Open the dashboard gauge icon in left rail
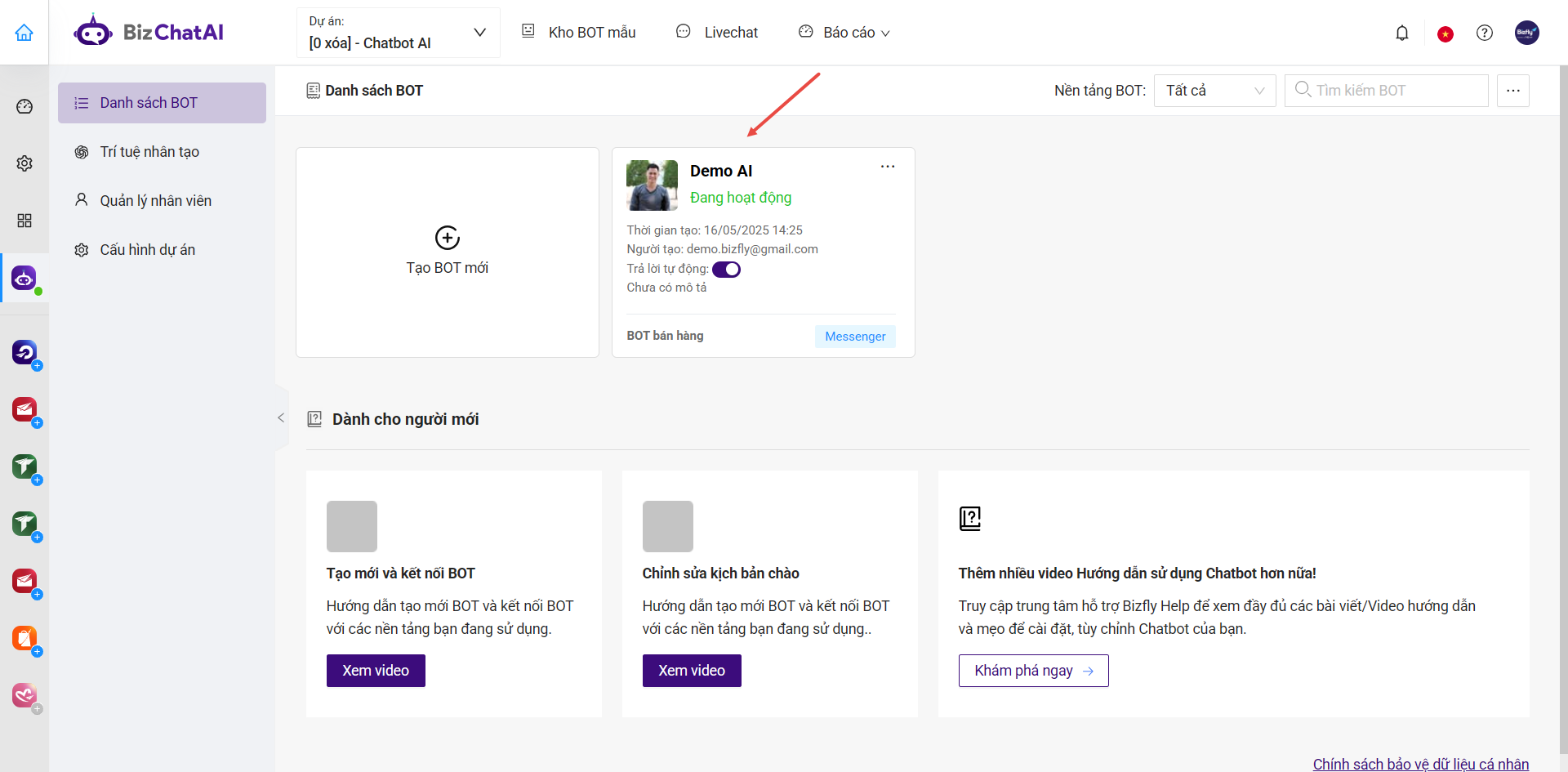1568x772 pixels. (x=24, y=106)
